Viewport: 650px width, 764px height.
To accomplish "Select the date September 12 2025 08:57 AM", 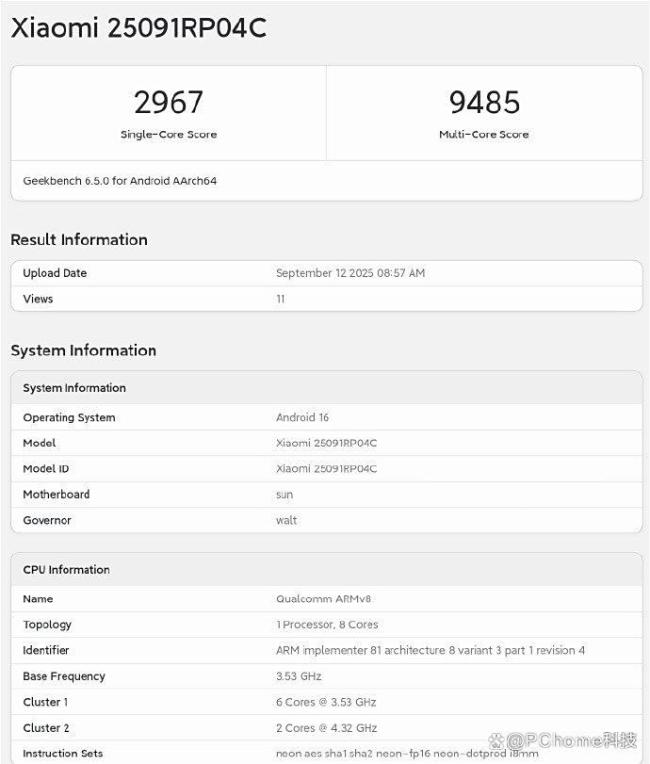I will tap(350, 273).
